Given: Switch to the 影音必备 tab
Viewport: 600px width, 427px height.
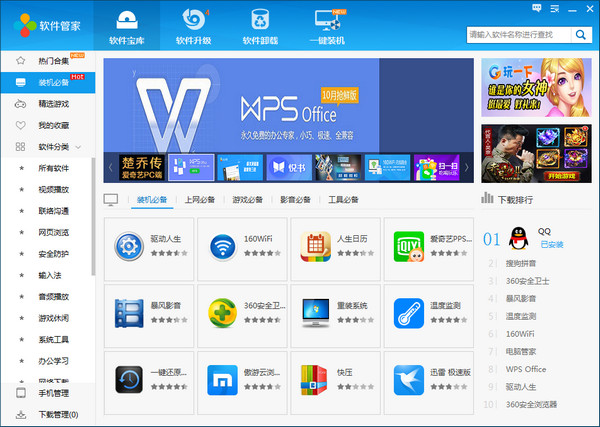Looking at the screenshot, I should 295,200.
